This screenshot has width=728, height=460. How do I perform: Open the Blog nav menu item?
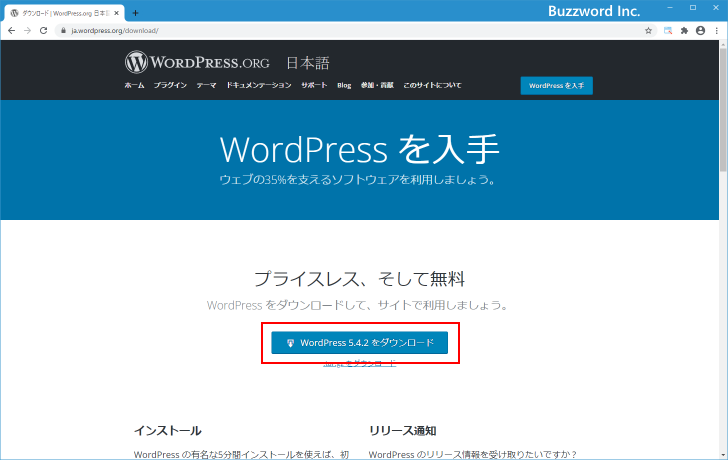click(344, 85)
